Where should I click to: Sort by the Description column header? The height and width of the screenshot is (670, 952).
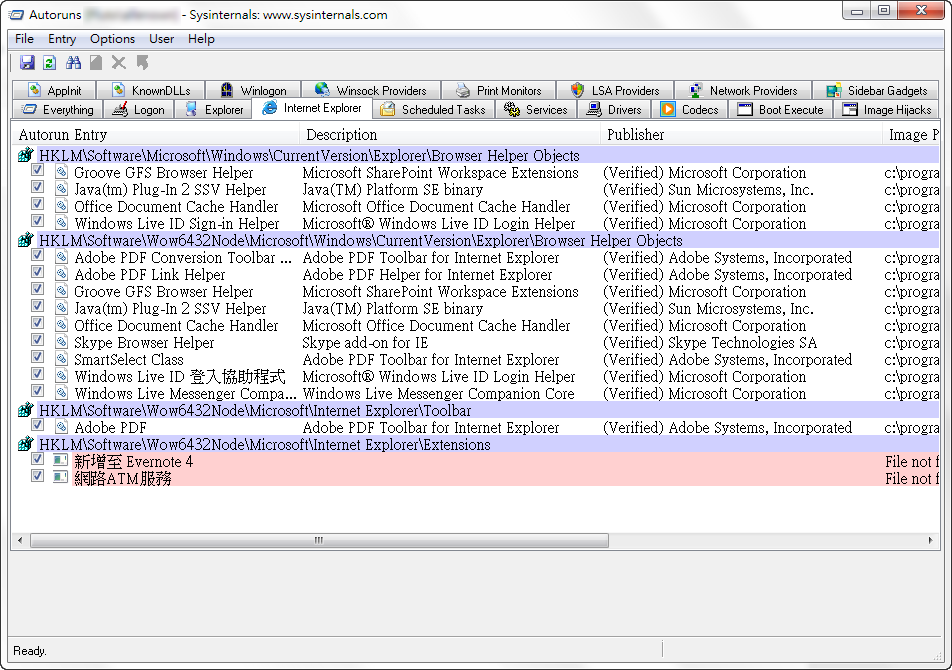449,135
